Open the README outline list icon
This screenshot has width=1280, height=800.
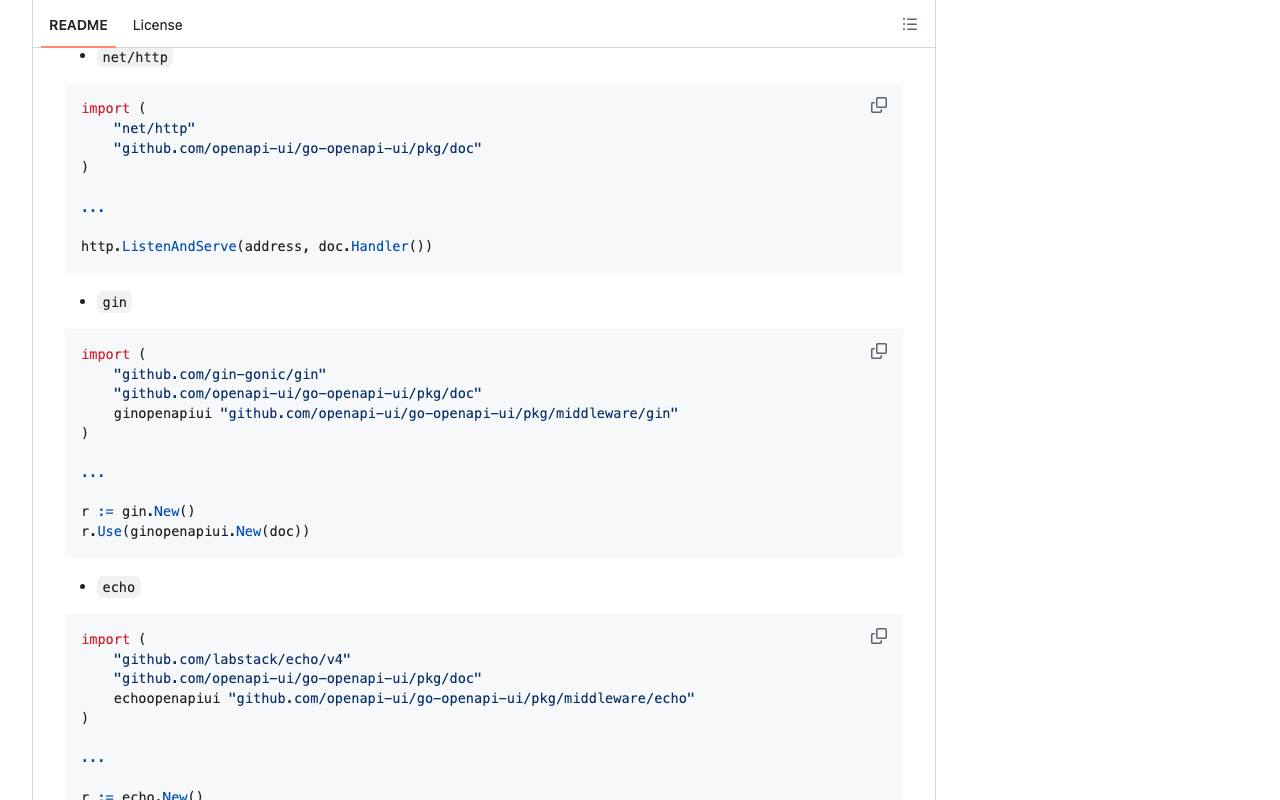pos(910,24)
